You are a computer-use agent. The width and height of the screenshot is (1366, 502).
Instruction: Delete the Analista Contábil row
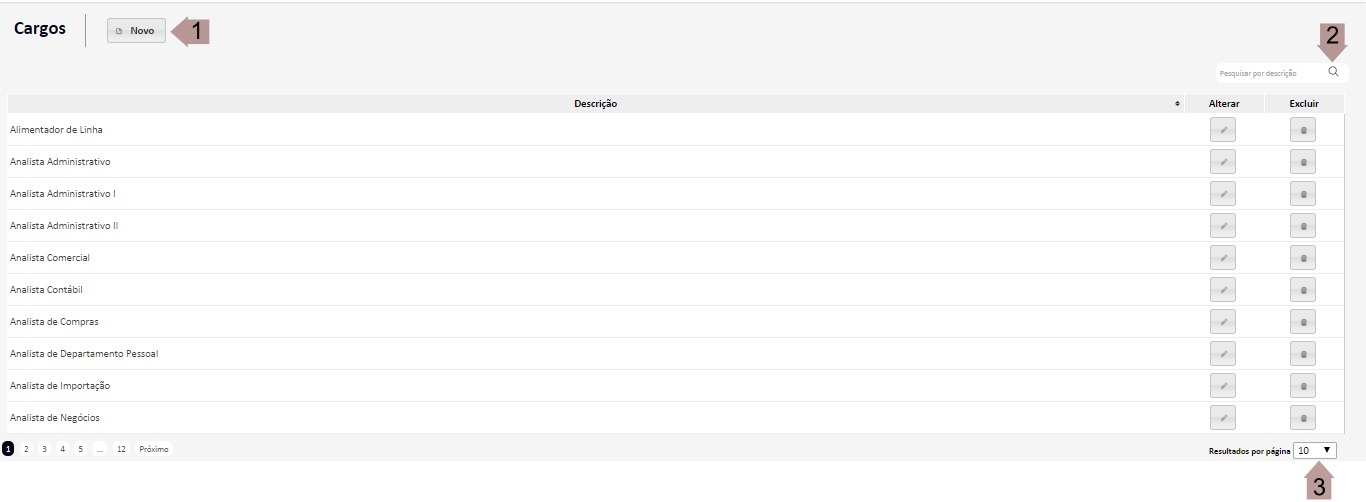point(1302,290)
